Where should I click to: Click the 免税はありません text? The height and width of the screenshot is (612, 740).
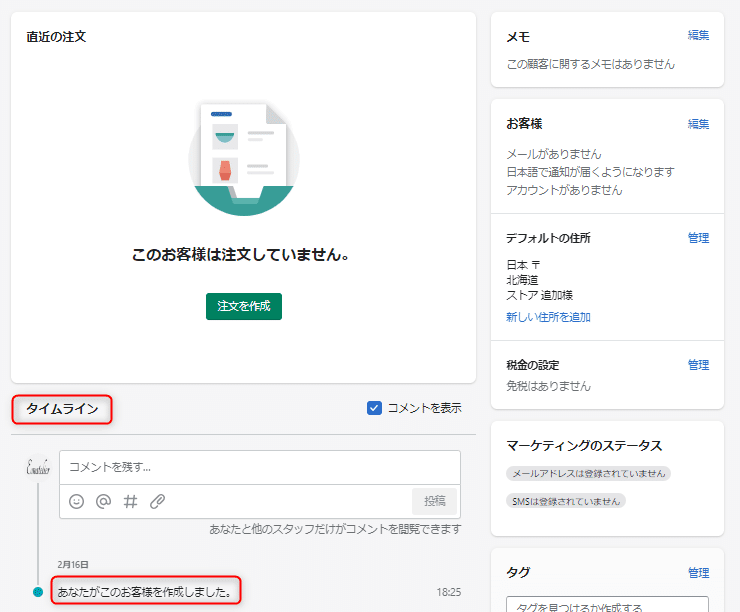(548, 386)
